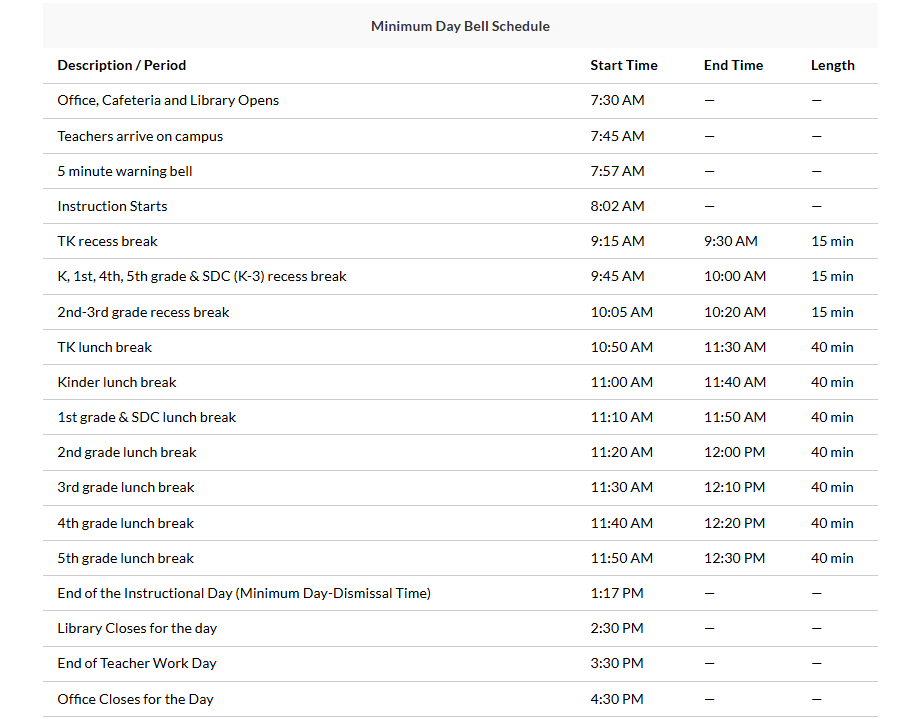Click TK recess break end time 9:30 AM
This screenshot has height=719, width=919.
click(x=730, y=241)
